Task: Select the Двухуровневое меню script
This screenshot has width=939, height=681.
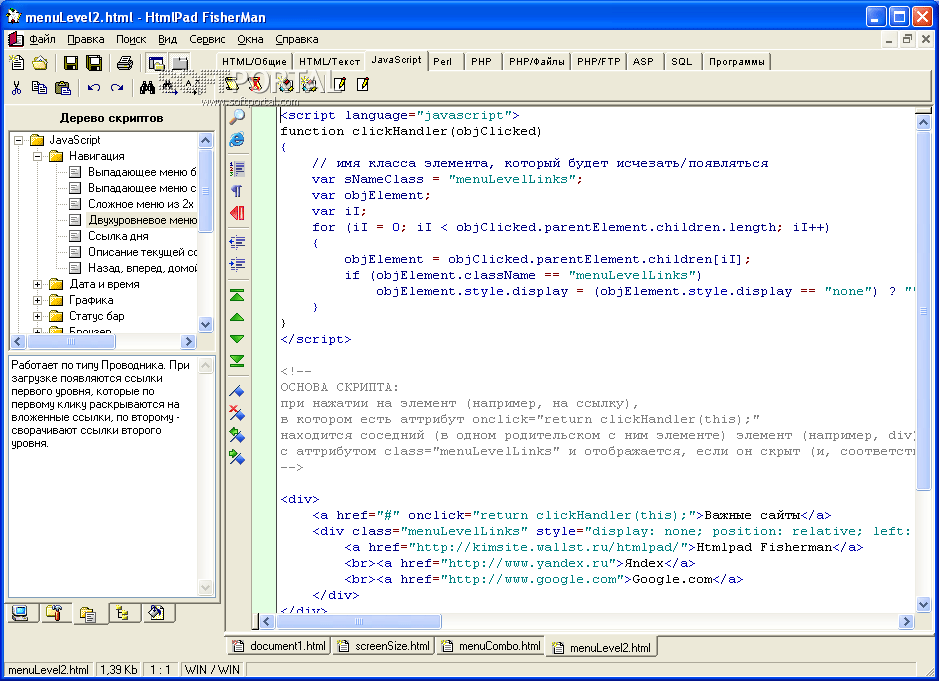Action: [x=142, y=220]
